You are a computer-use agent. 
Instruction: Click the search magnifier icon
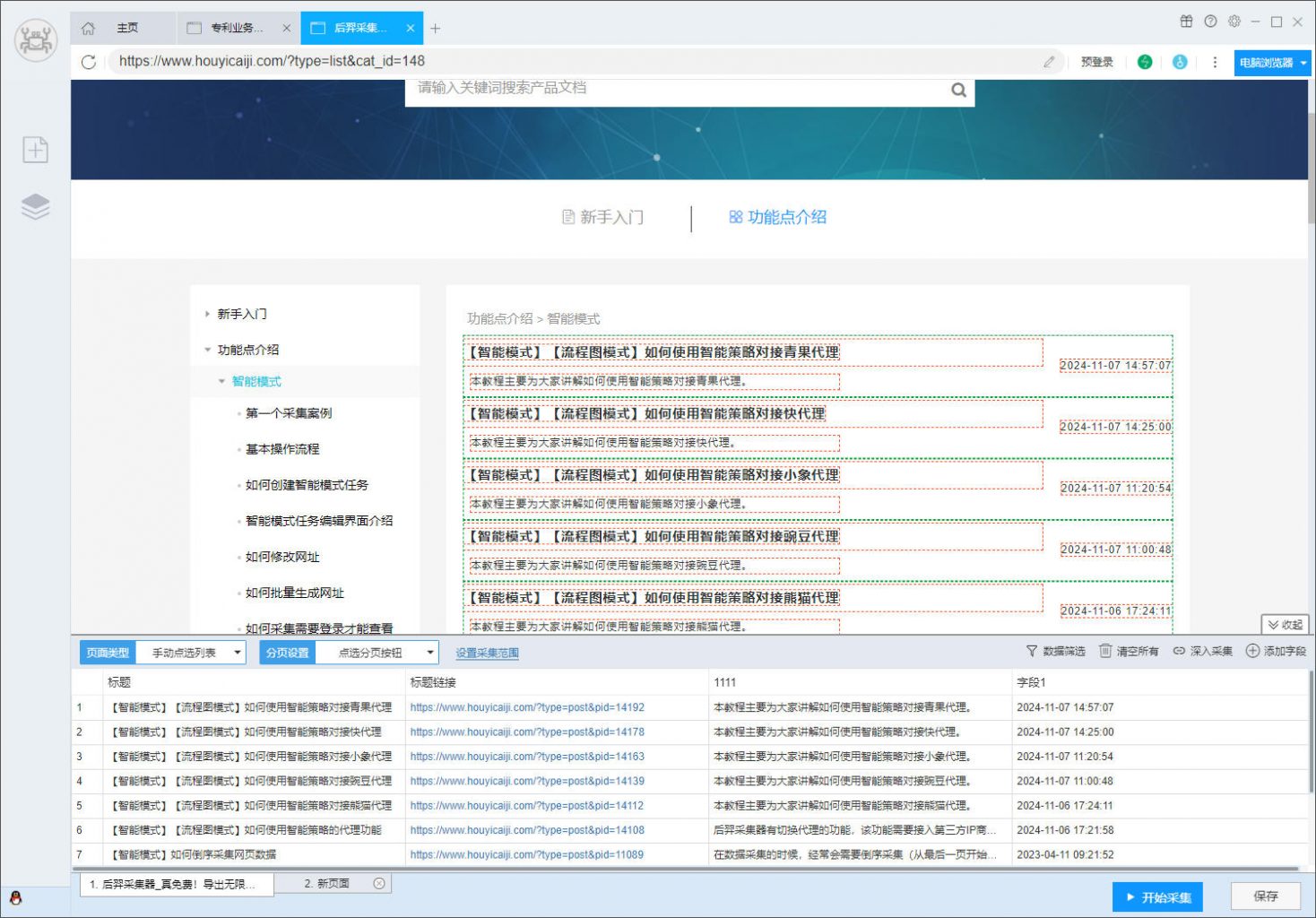coord(958,90)
